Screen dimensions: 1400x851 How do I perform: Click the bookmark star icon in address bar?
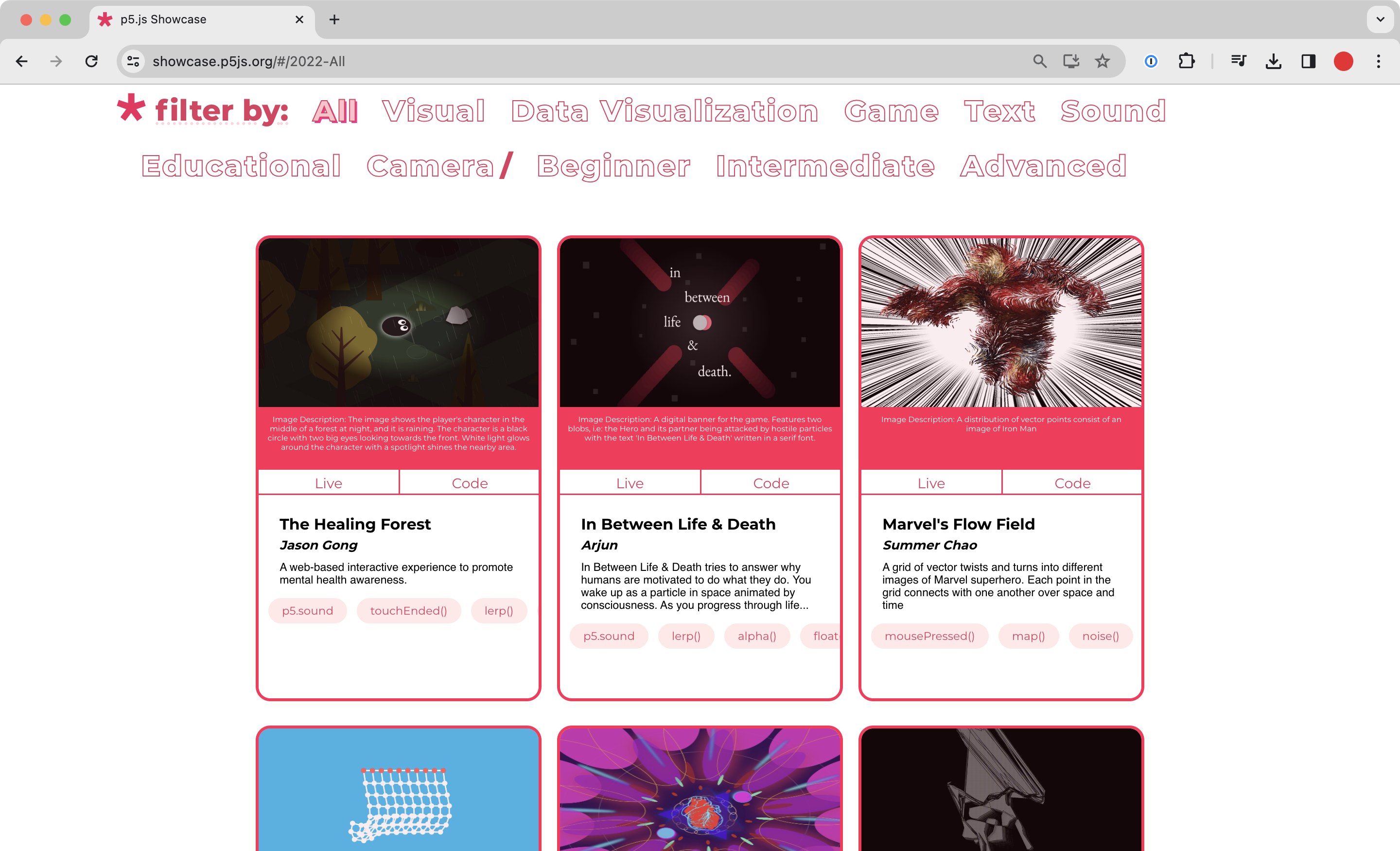coord(1102,61)
